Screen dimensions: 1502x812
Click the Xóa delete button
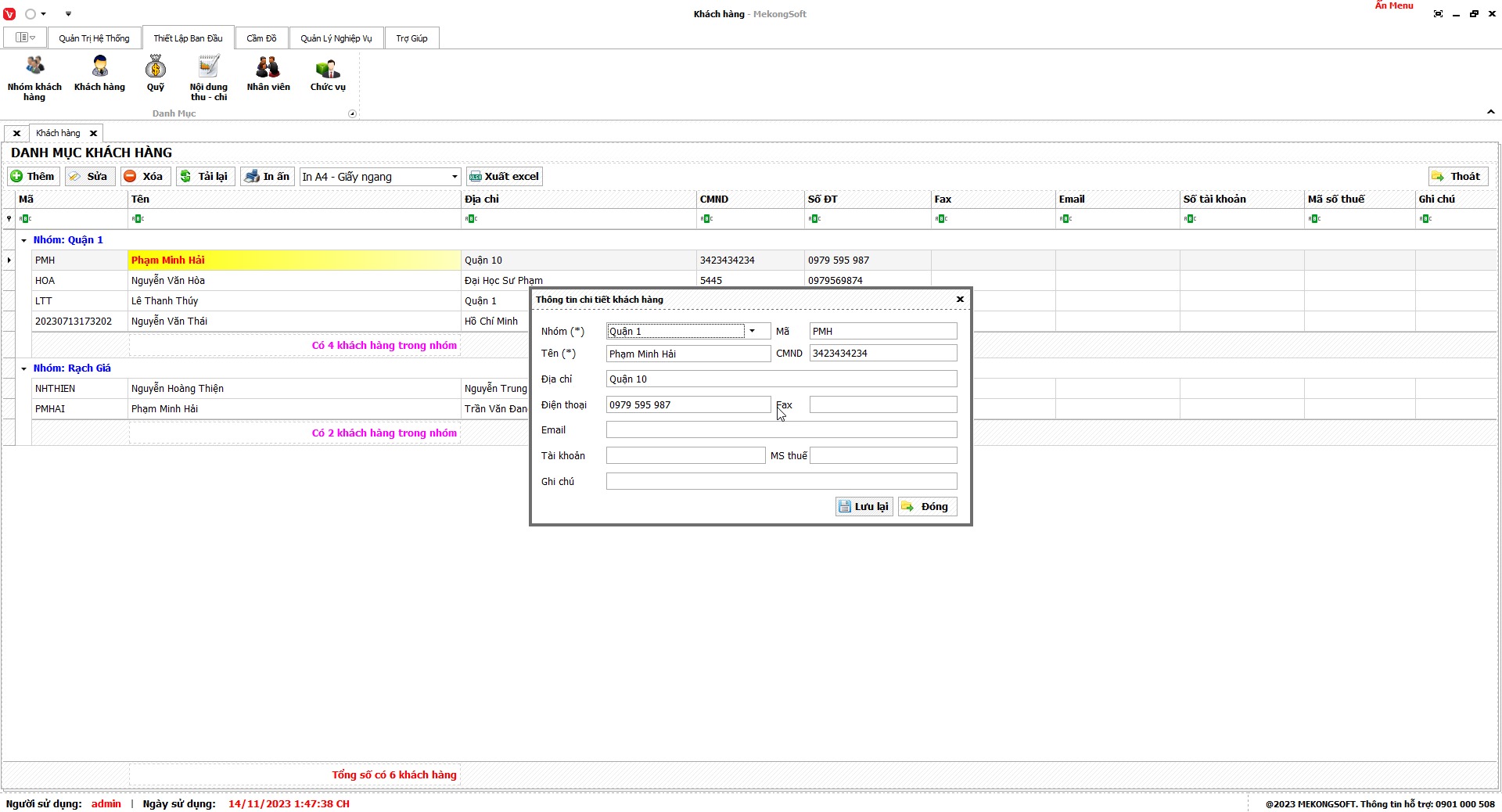click(x=145, y=177)
